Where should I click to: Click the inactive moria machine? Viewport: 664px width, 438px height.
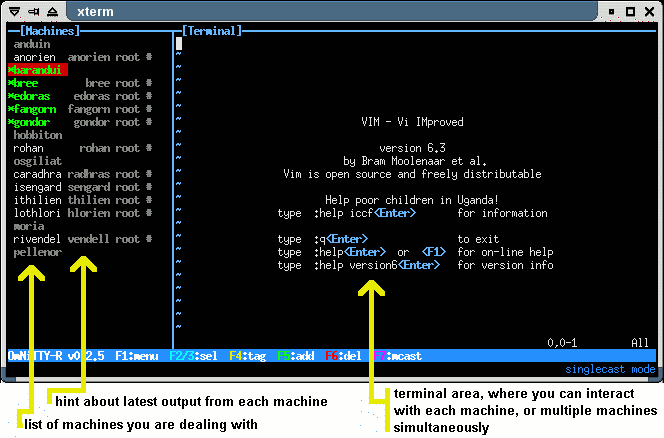pyautogui.click(x=28, y=226)
